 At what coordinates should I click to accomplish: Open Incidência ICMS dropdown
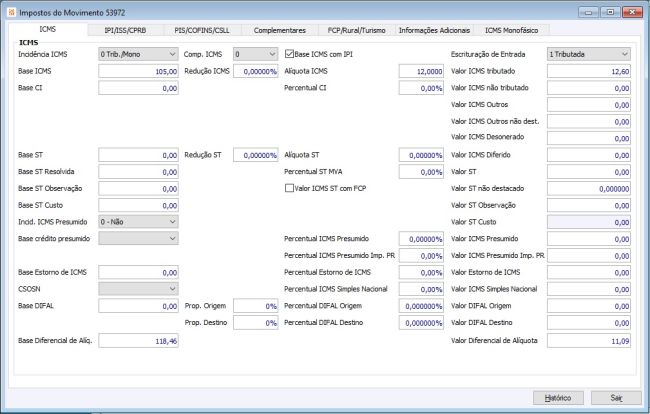click(138, 54)
